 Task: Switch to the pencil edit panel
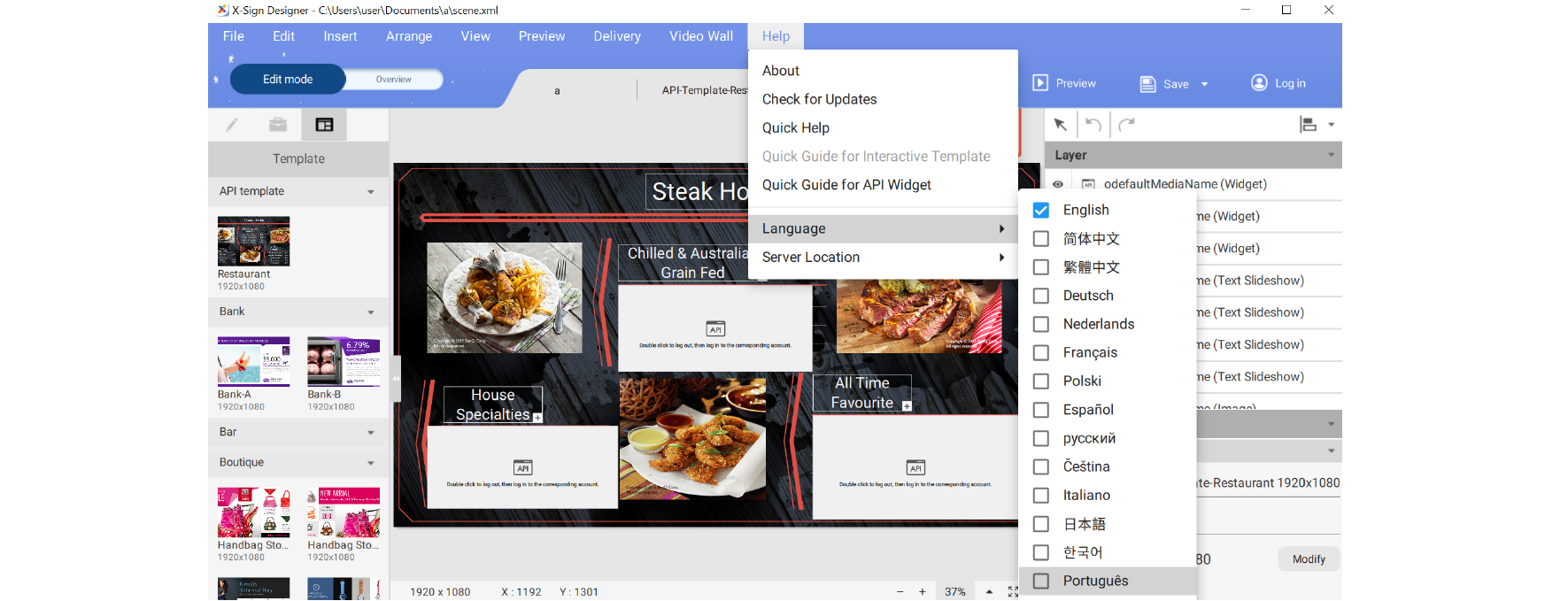pos(232,125)
